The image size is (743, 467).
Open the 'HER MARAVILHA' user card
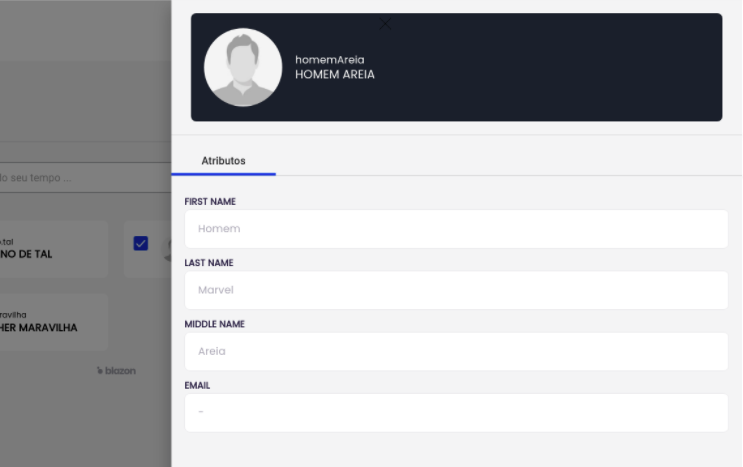[50, 322]
